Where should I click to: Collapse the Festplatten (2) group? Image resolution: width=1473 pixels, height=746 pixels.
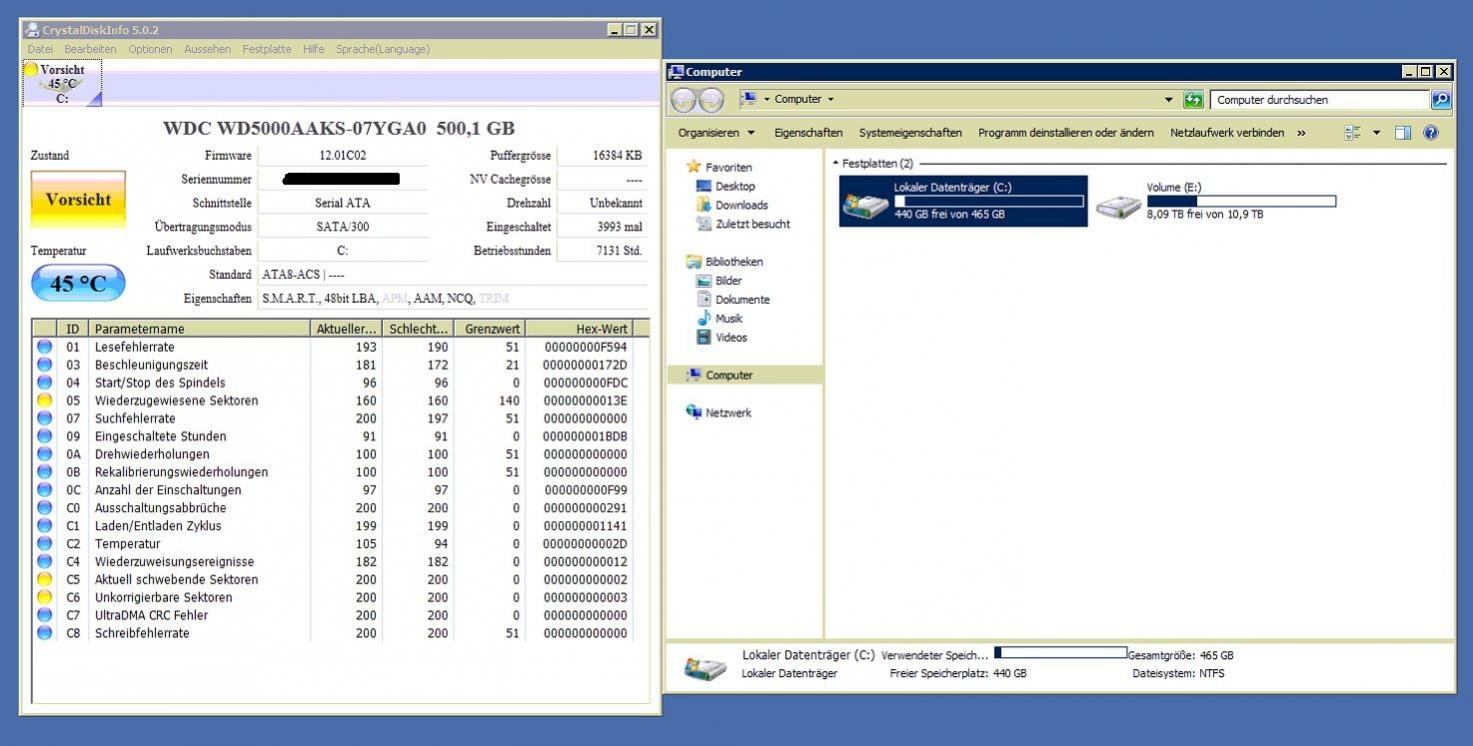pyautogui.click(x=836, y=163)
